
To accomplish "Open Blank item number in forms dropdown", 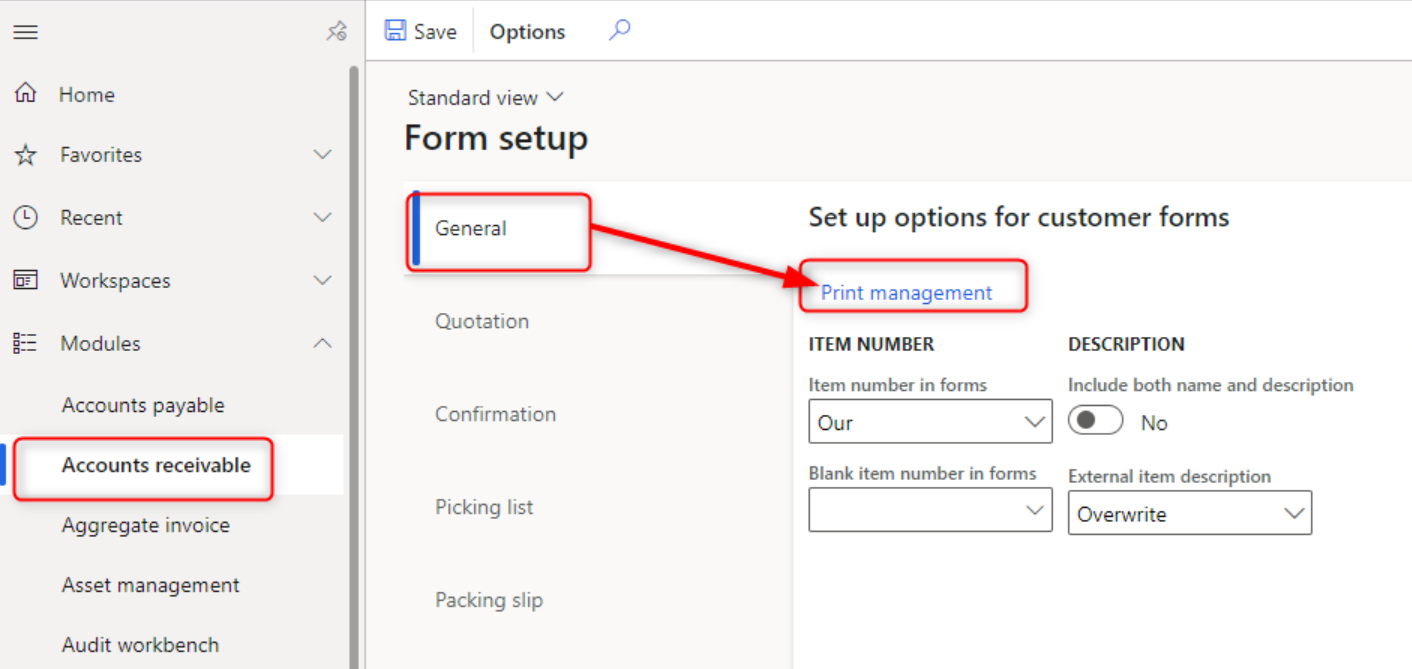I will (930, 510).
